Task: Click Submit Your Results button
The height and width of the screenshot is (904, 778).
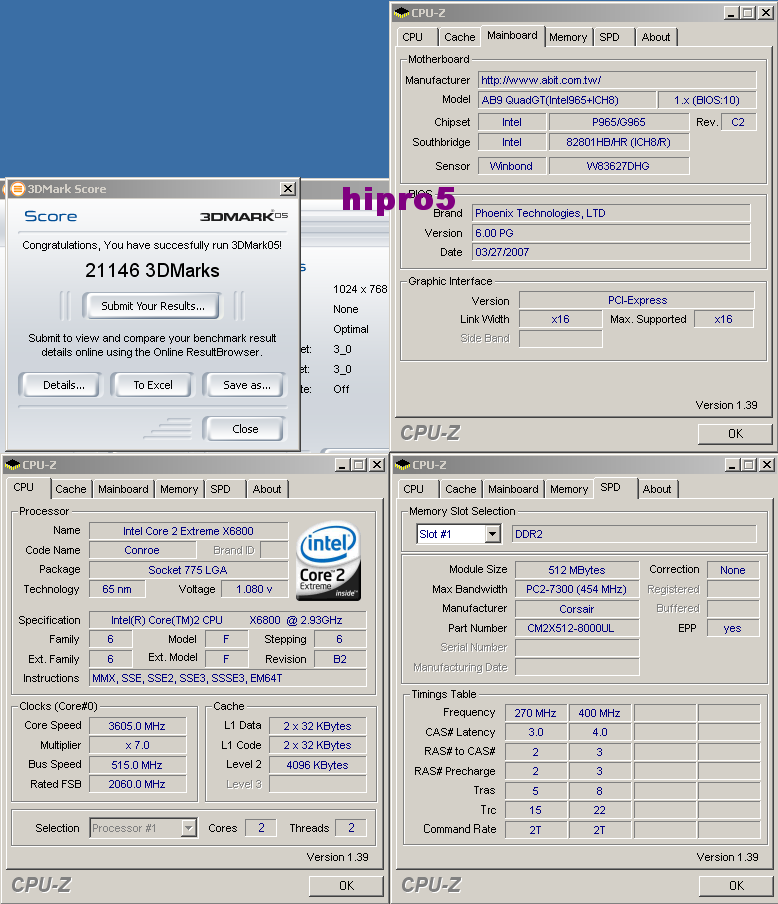Action: click(x=153, y=306)
